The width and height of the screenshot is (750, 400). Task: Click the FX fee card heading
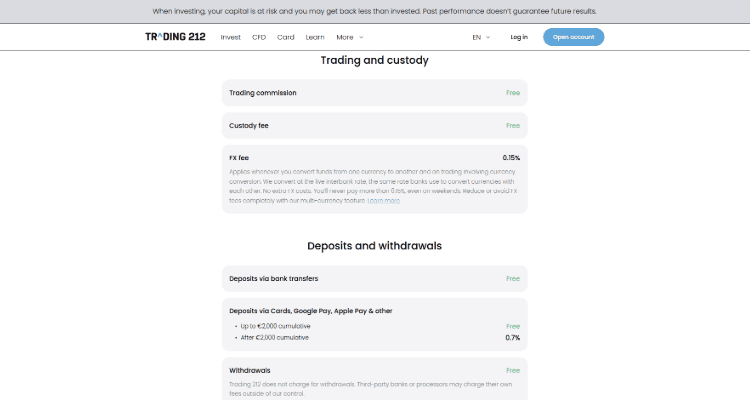coord(239,157)
